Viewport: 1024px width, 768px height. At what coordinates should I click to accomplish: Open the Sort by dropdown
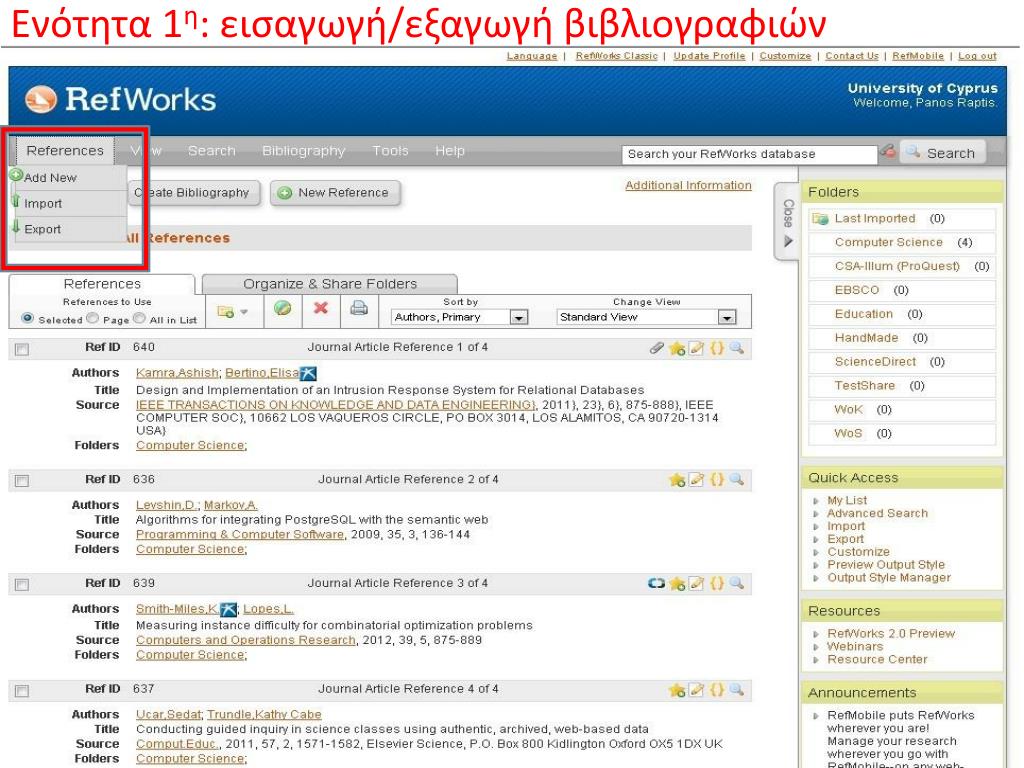click(459, 317)
